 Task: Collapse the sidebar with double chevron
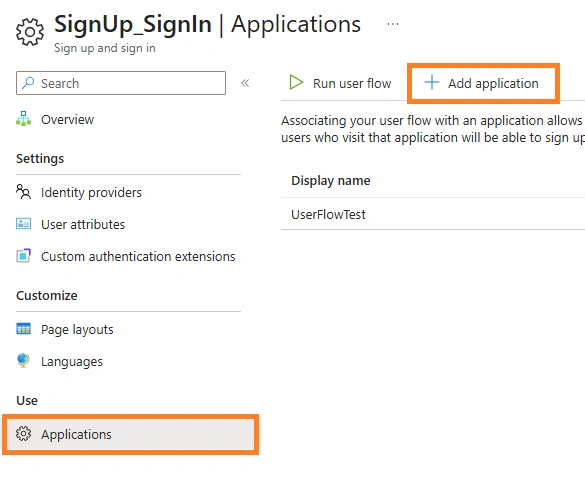click(245, 83)
